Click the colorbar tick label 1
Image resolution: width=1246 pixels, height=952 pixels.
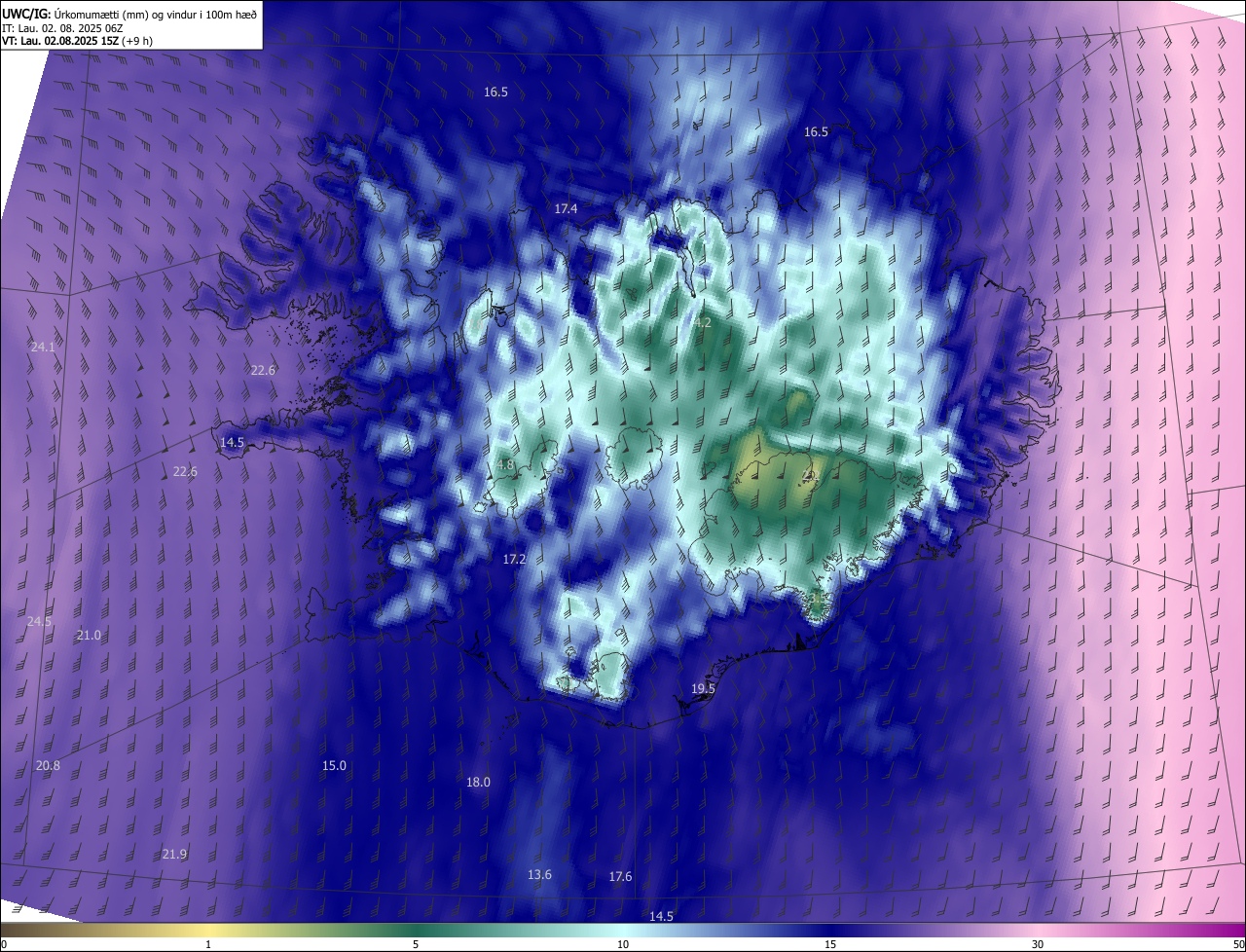click(x=208, y=945)
